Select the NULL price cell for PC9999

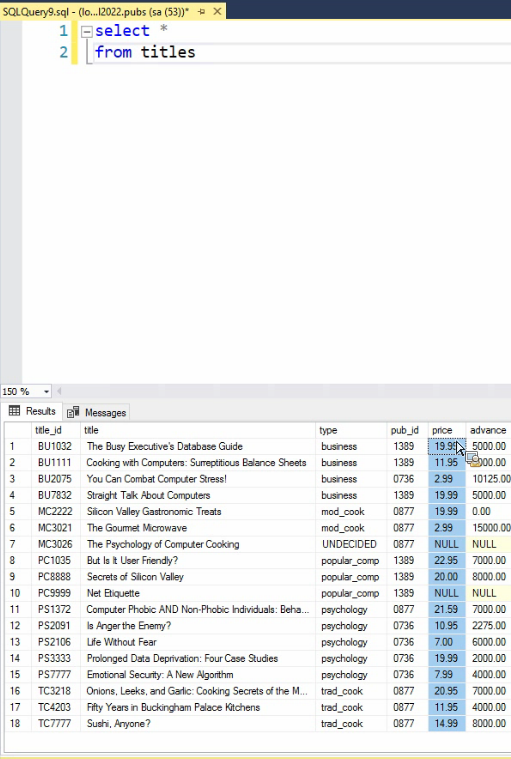pos(447,593)
